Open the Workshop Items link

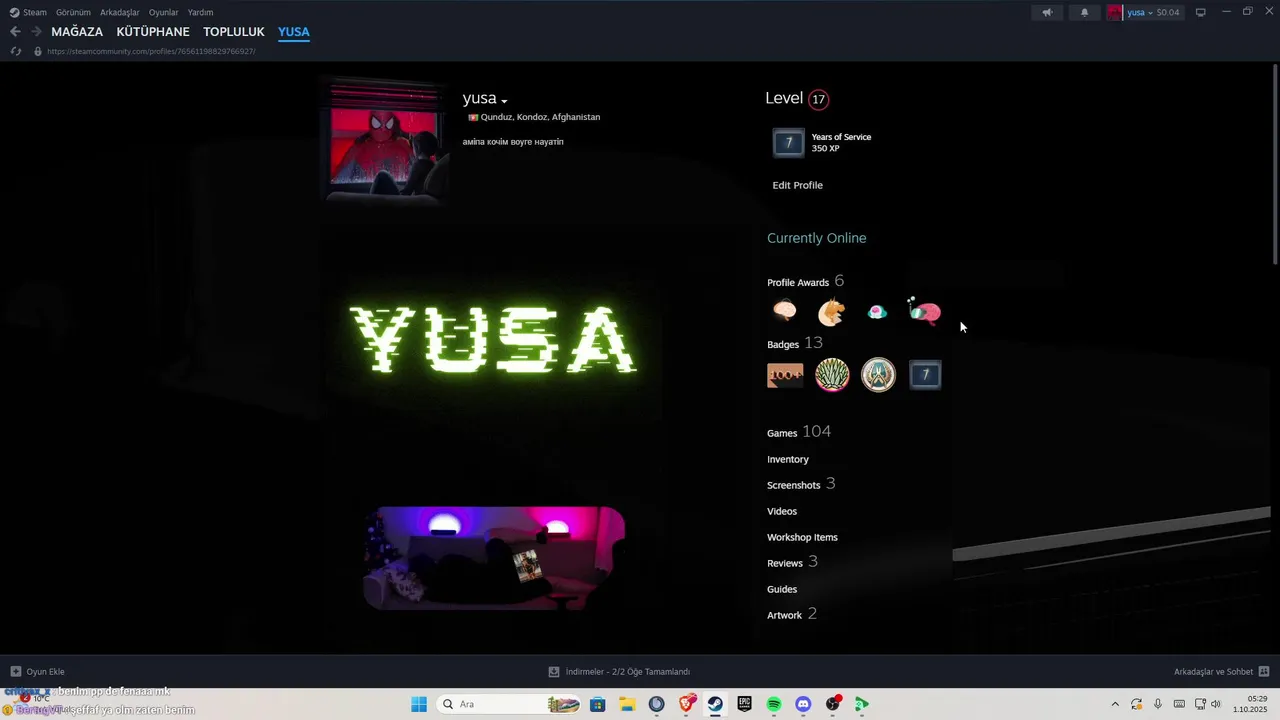802,537
